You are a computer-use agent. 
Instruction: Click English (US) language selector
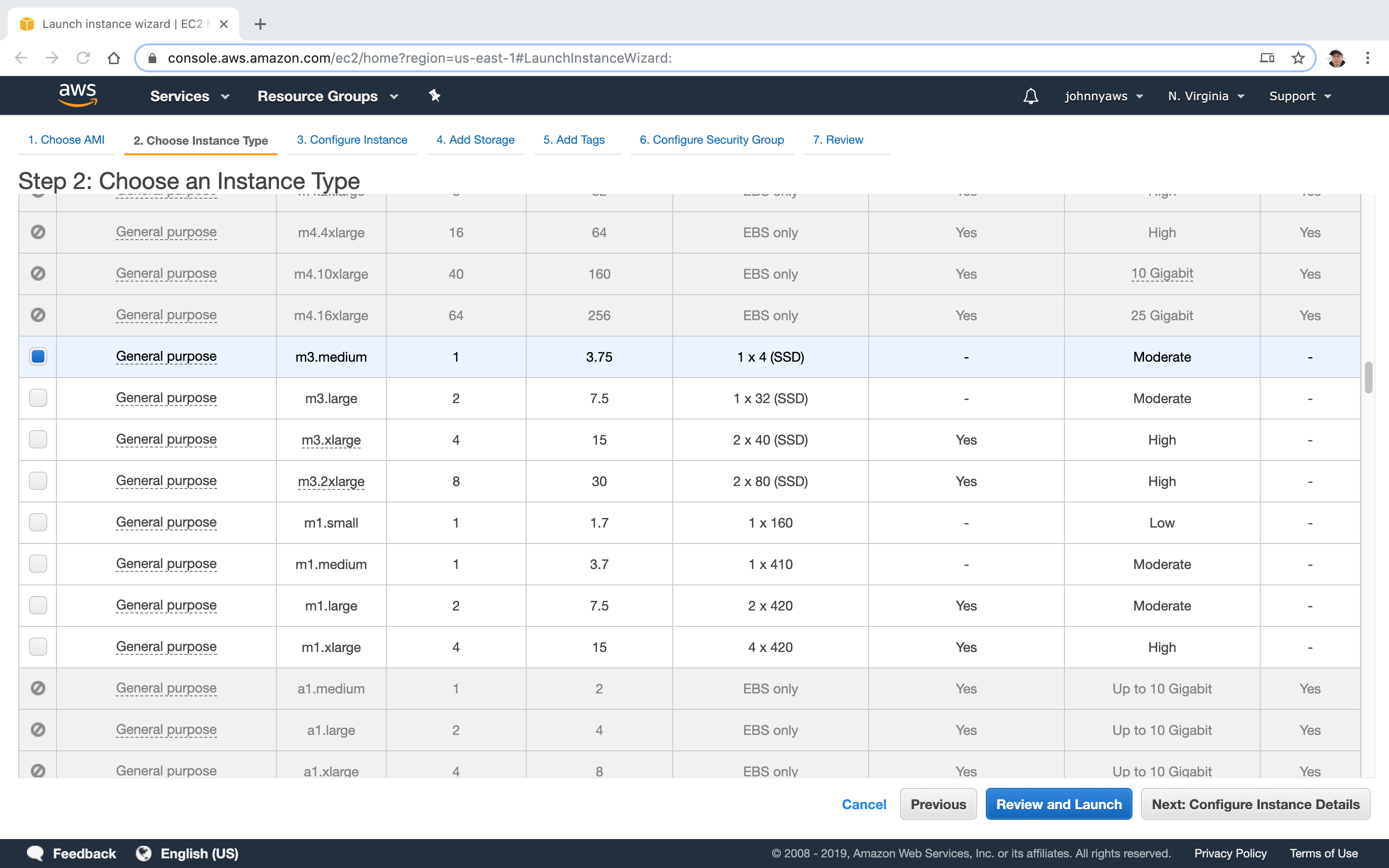pyautogui.click(x=188, y=854)
